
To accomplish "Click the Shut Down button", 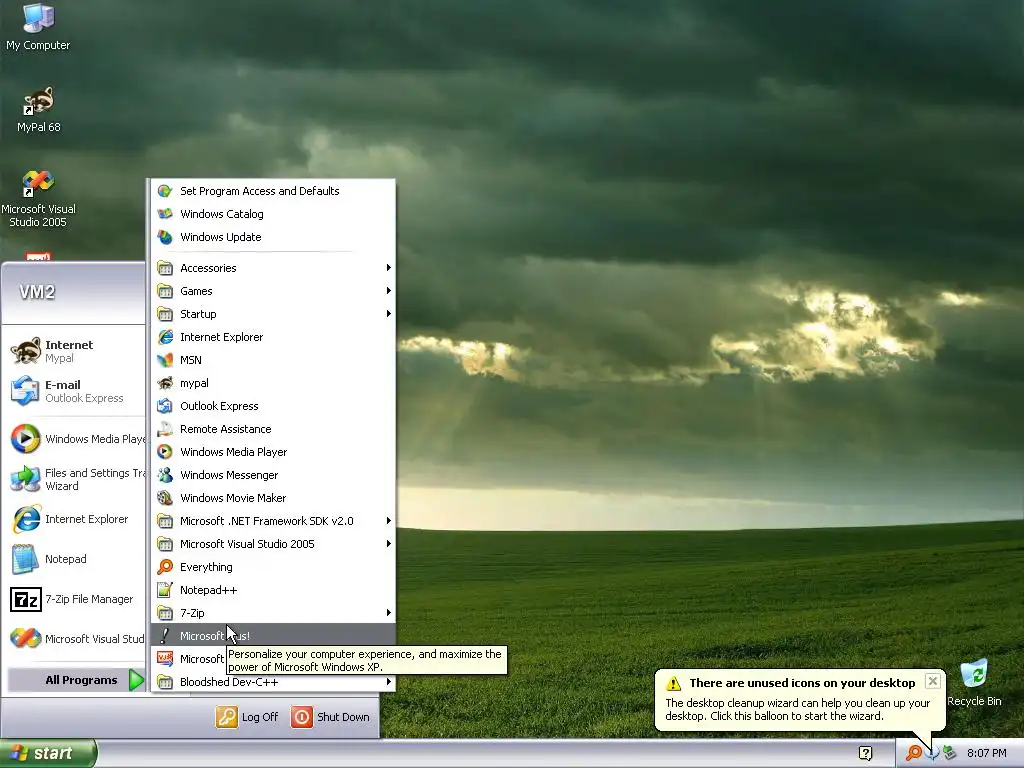I will click(330, 716).
